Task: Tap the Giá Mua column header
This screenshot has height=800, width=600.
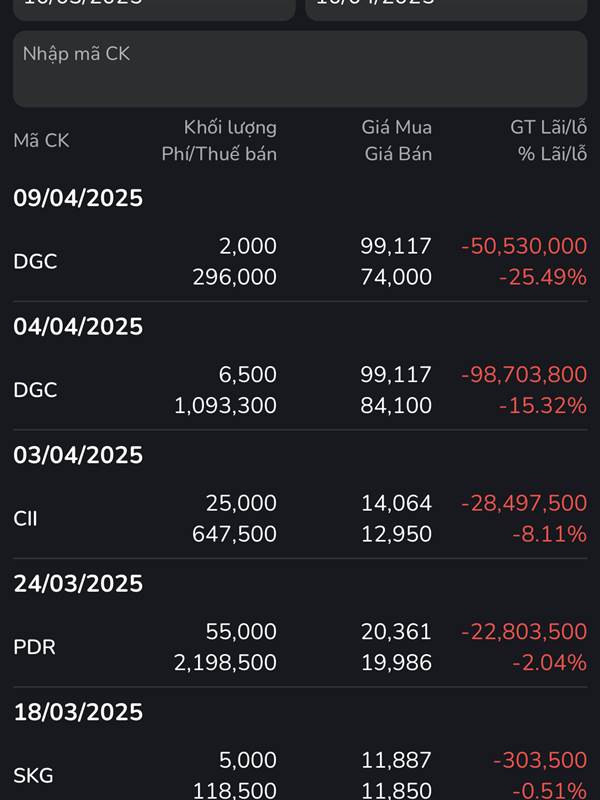Action: point(396,128)
